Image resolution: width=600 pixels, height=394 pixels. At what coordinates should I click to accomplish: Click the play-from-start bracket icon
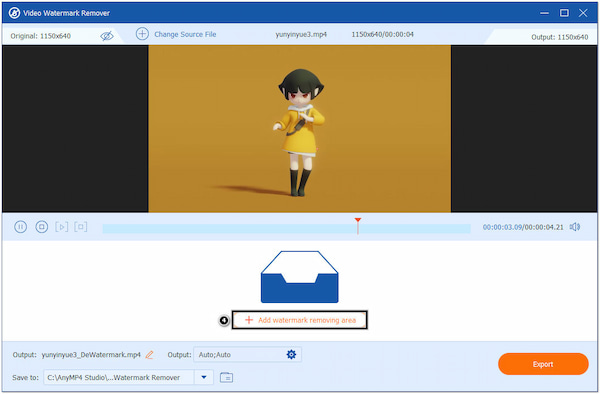tap(62, 227)
